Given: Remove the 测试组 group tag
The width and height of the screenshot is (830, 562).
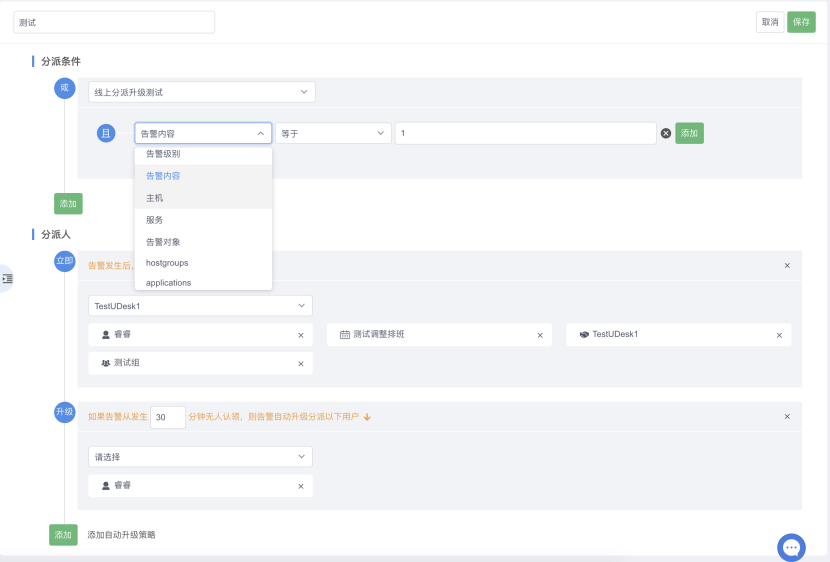Looking at the screenshot, I should (301, 364).
